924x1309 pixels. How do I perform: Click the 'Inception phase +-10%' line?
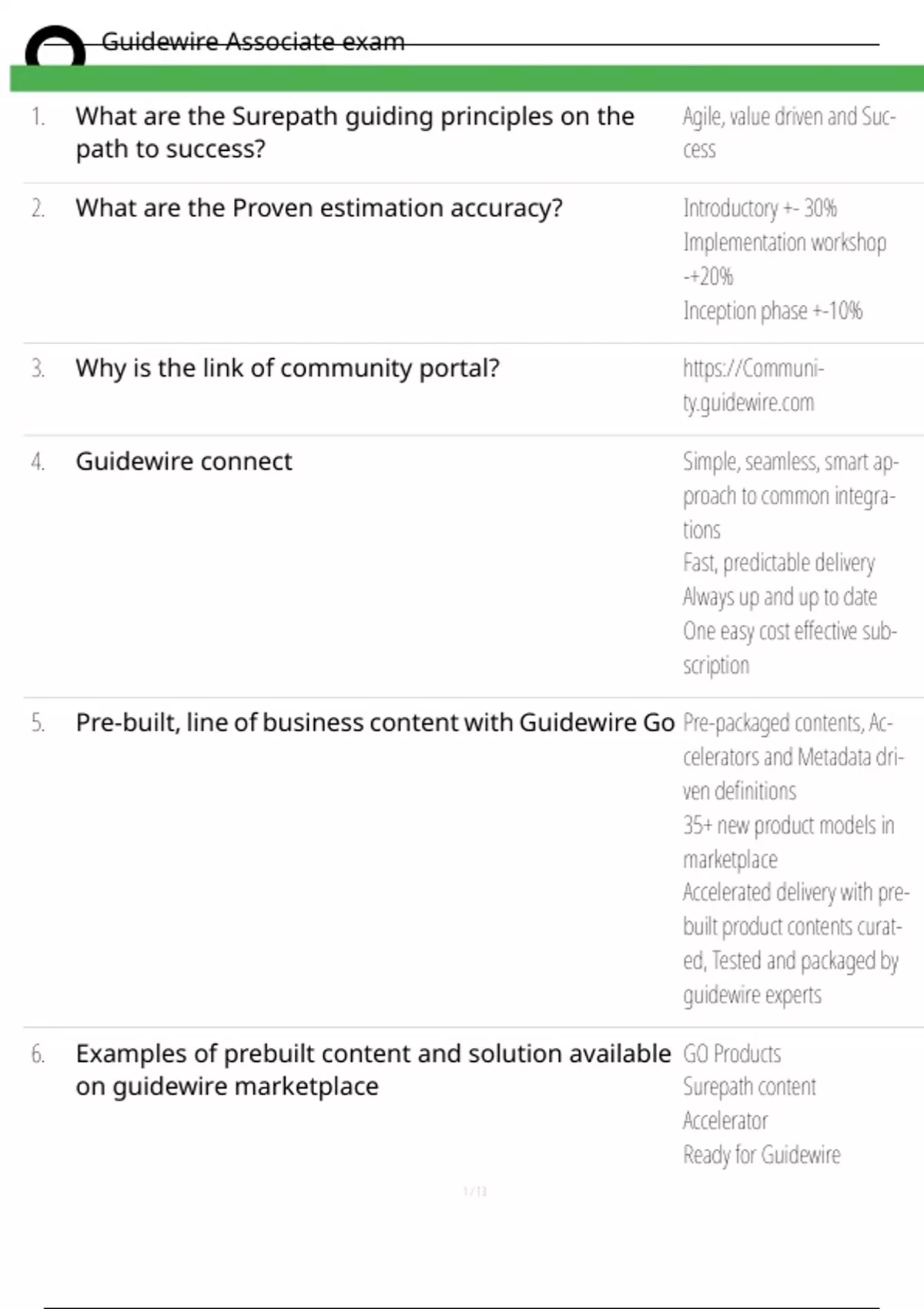(x=772, y=310)
